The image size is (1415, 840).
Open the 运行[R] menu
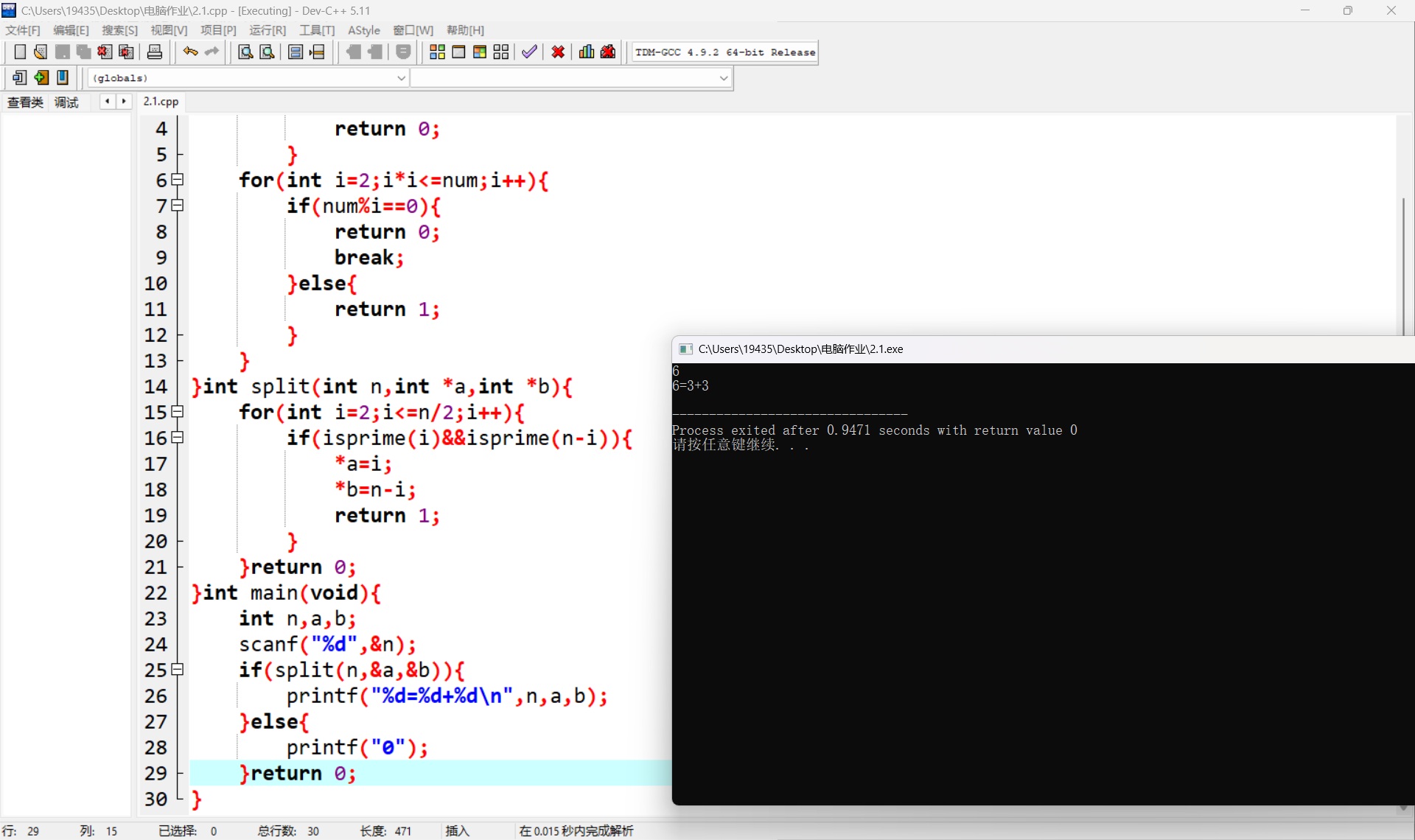tap(267, 30)
